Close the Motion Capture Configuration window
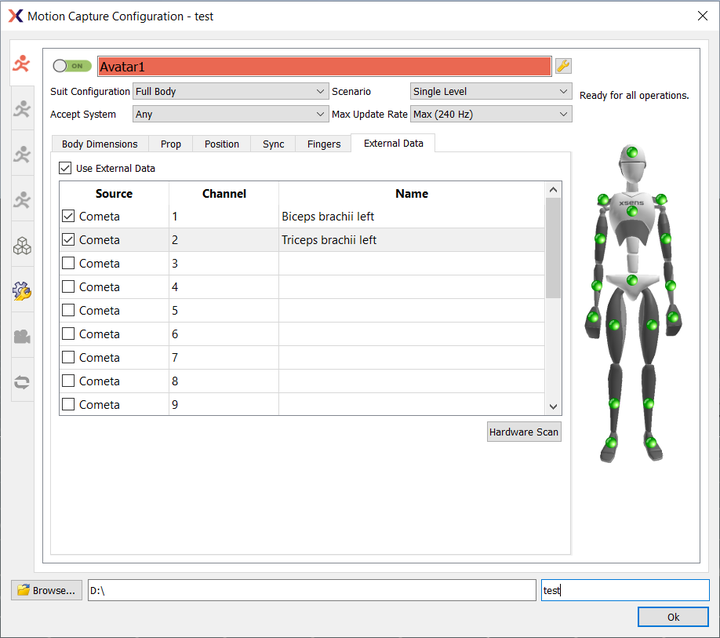The image size is (720, 638). 702,16
